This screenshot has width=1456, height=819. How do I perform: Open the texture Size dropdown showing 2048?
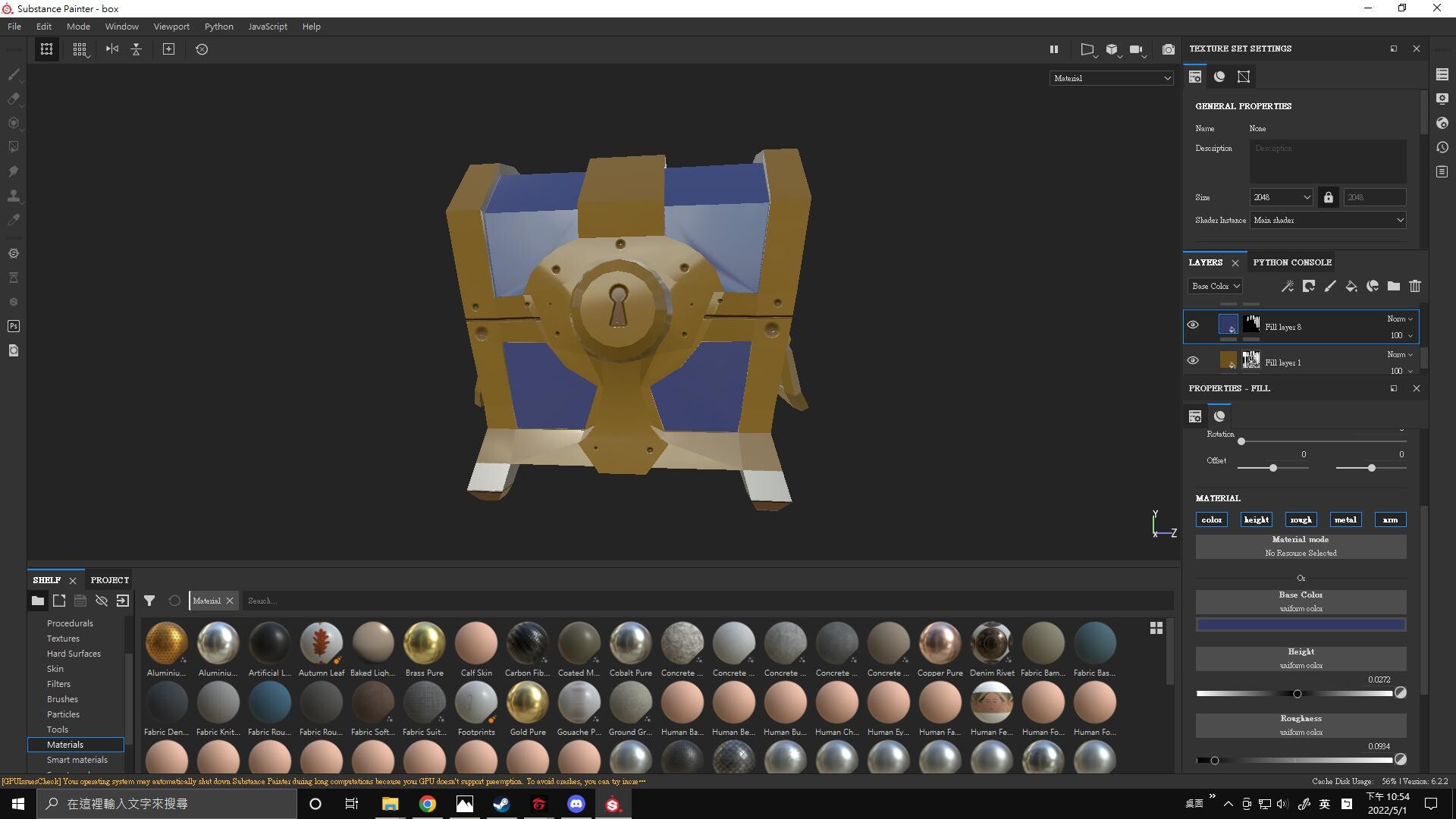pos(1281,196)
